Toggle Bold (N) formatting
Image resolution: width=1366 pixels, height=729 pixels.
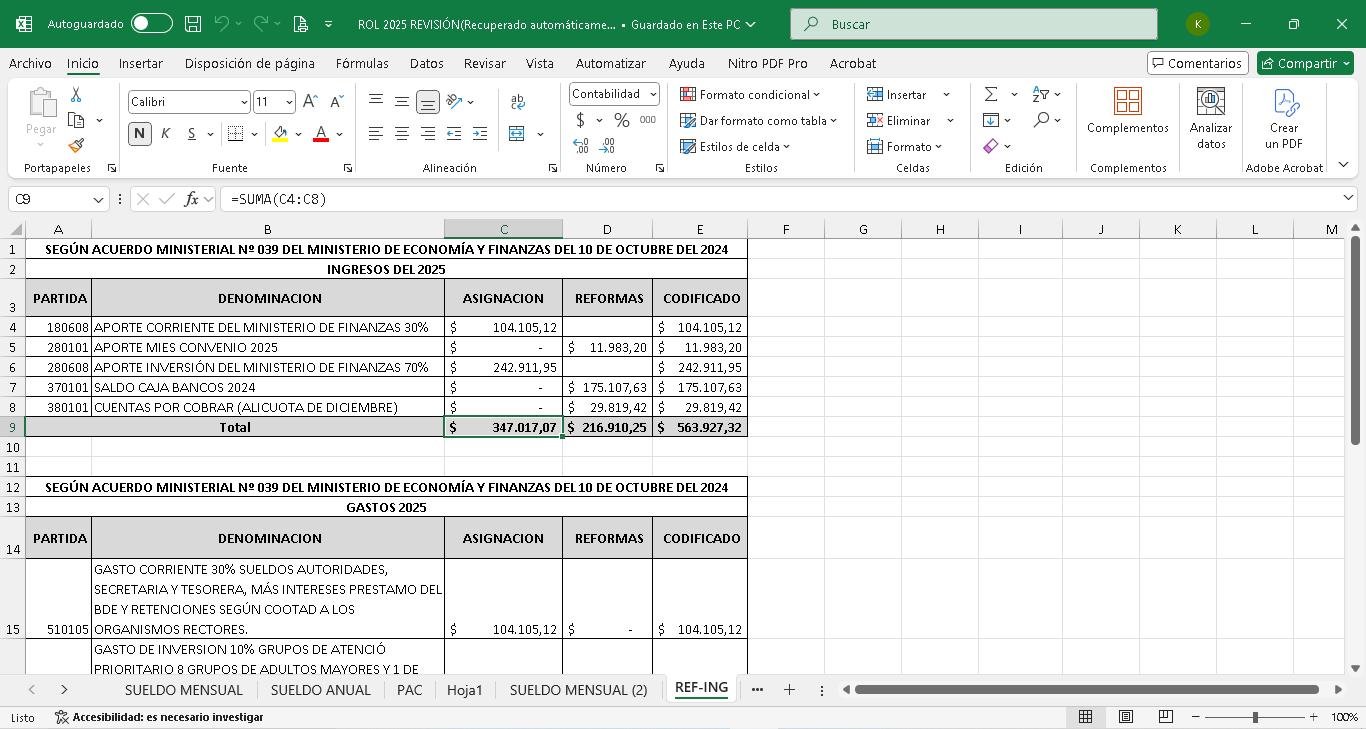(x=139, y=134)
